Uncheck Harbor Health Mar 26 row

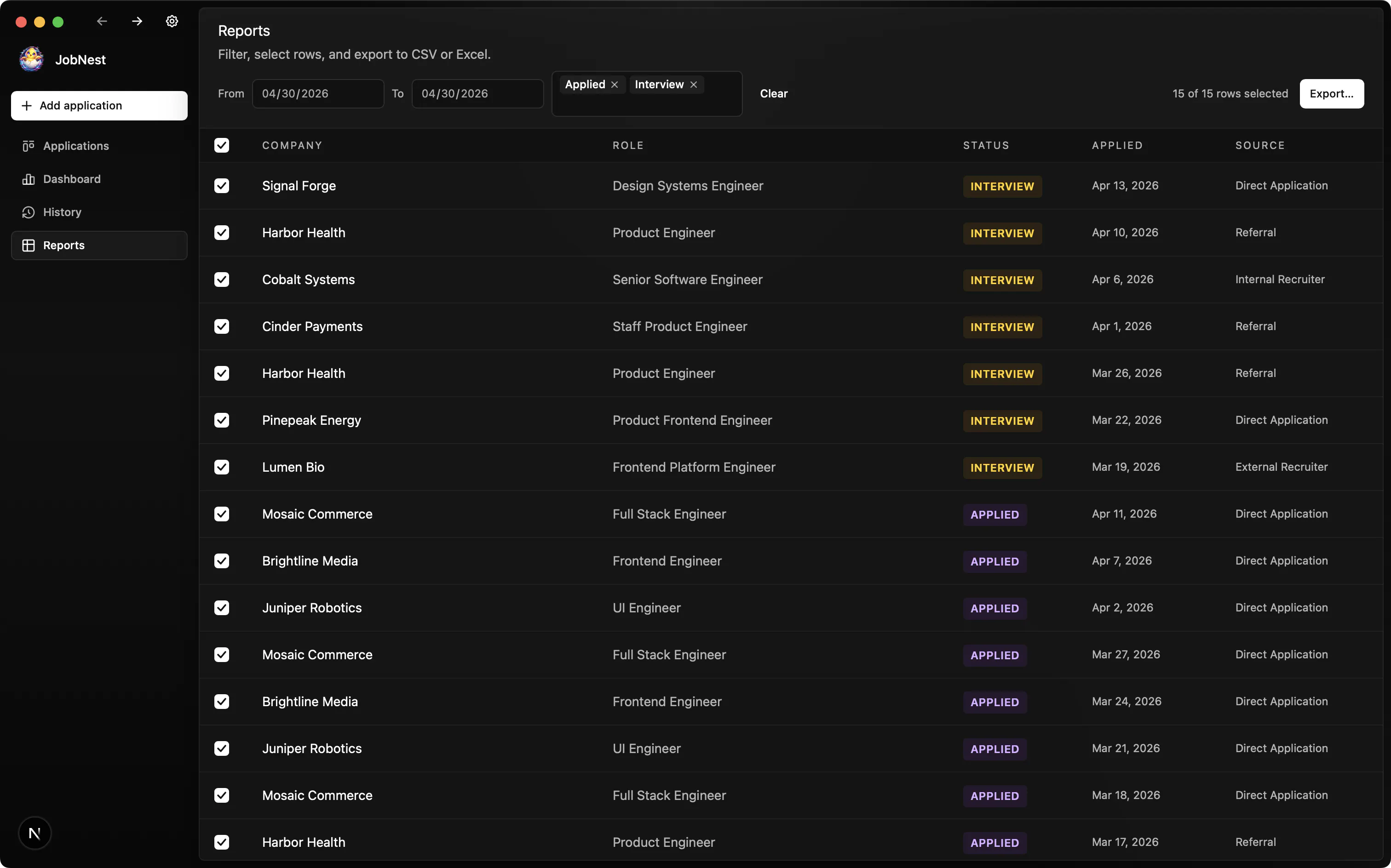222,373
